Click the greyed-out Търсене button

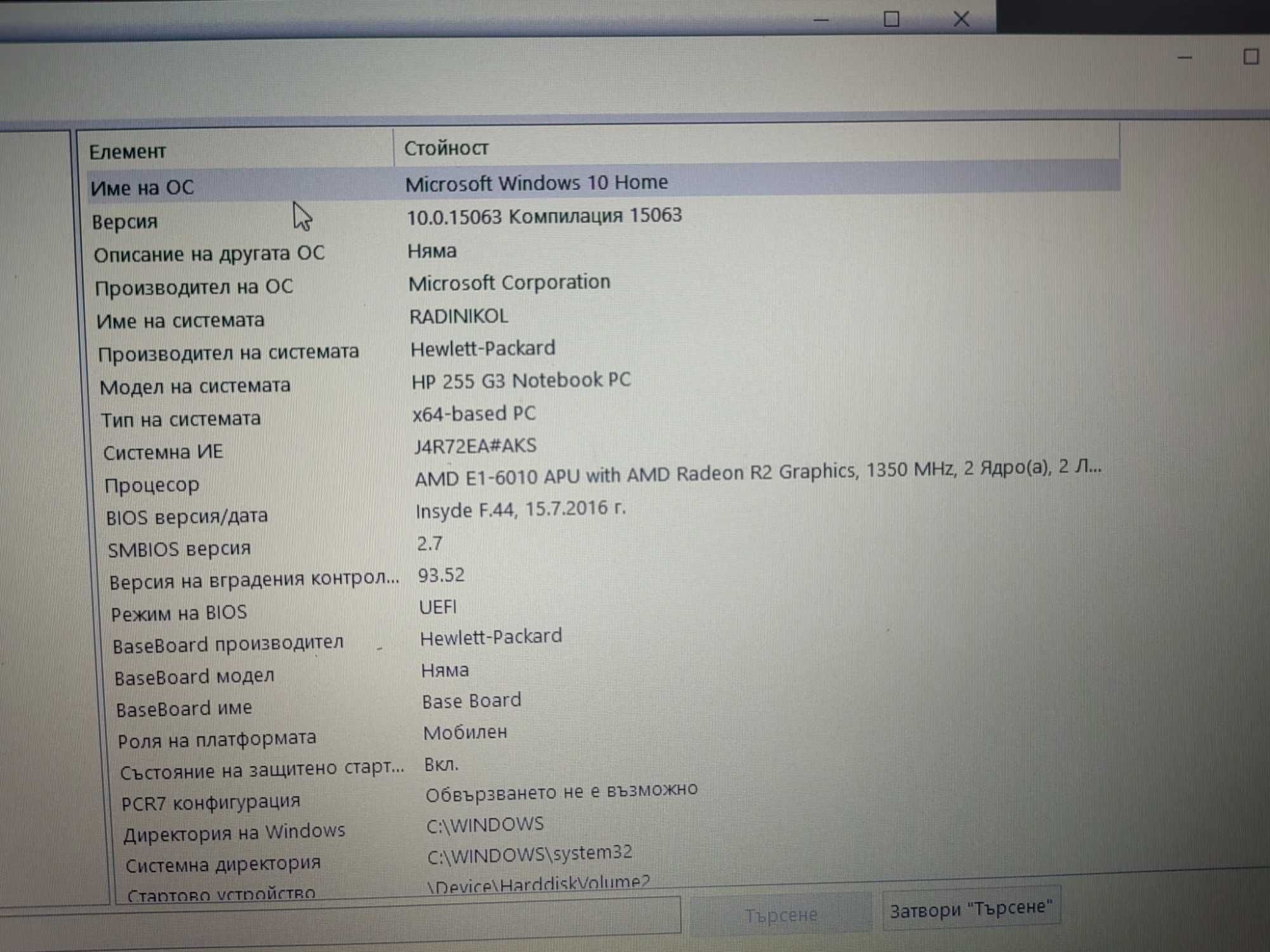point(780,915)
